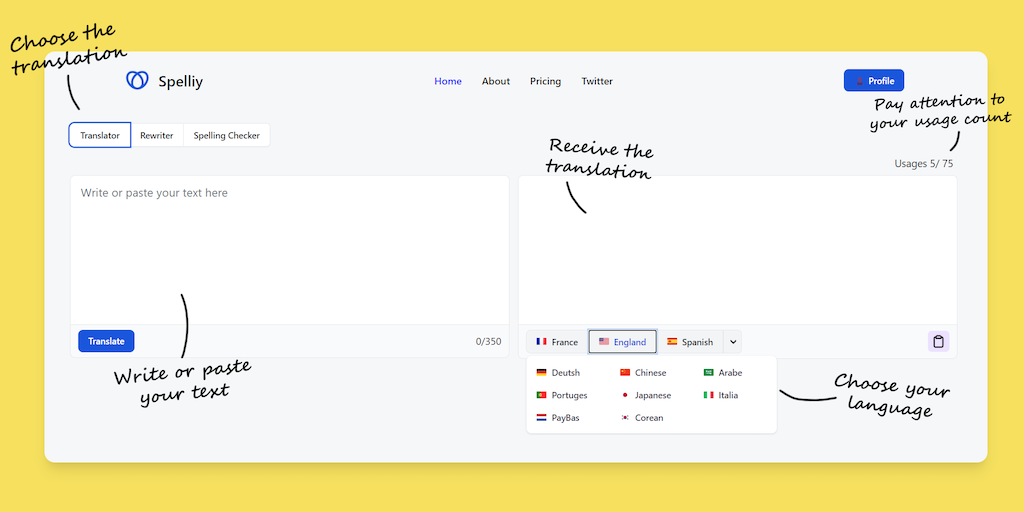Switch to the Rewriter tab
Image resolution: width=1024 pixels, height=512 pixels.
pyautogui.click(x=157, y=135)
